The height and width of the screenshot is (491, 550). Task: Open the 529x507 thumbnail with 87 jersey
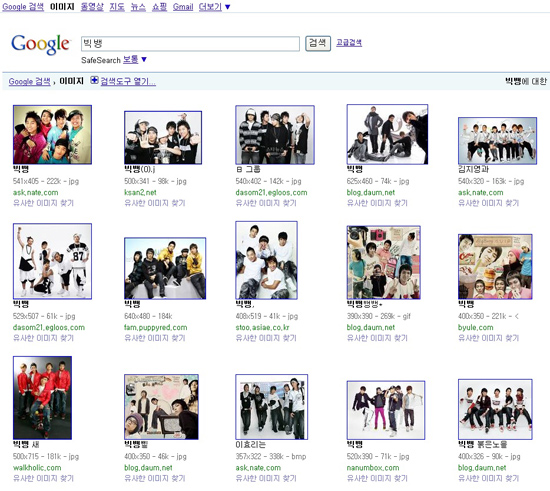click(x=52, y=261)
